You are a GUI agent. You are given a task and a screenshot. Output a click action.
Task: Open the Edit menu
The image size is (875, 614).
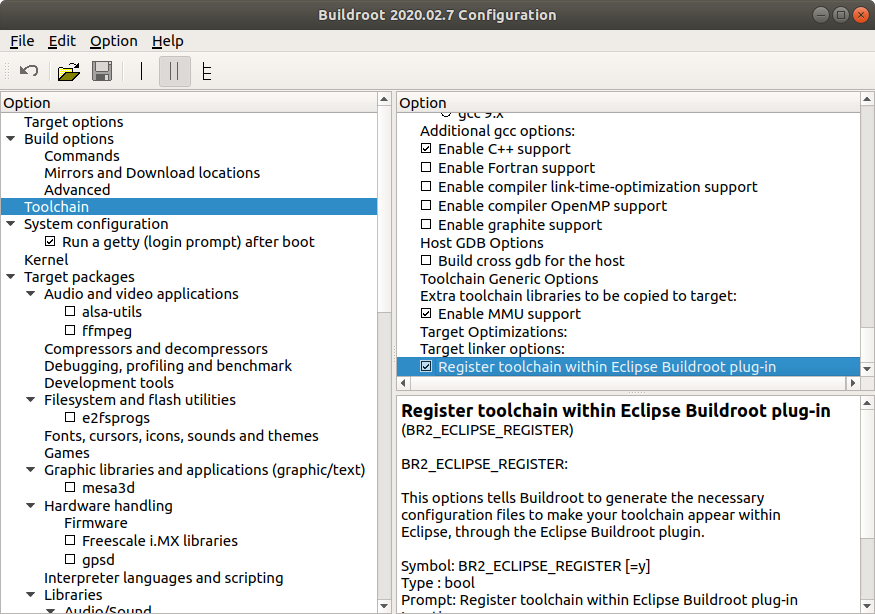tap(62, 41)
